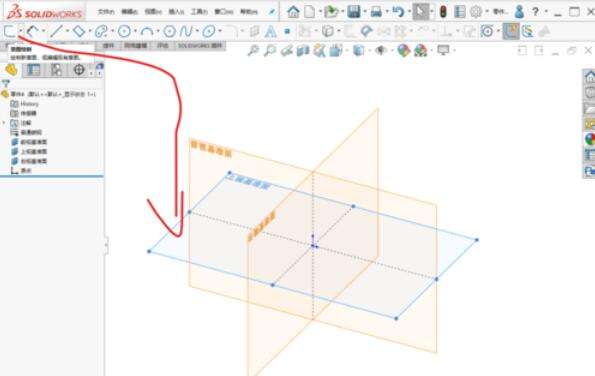Screen dimensions: 595x376
Task: Select the Arc sketch tool
Action: tap(146, 31)
